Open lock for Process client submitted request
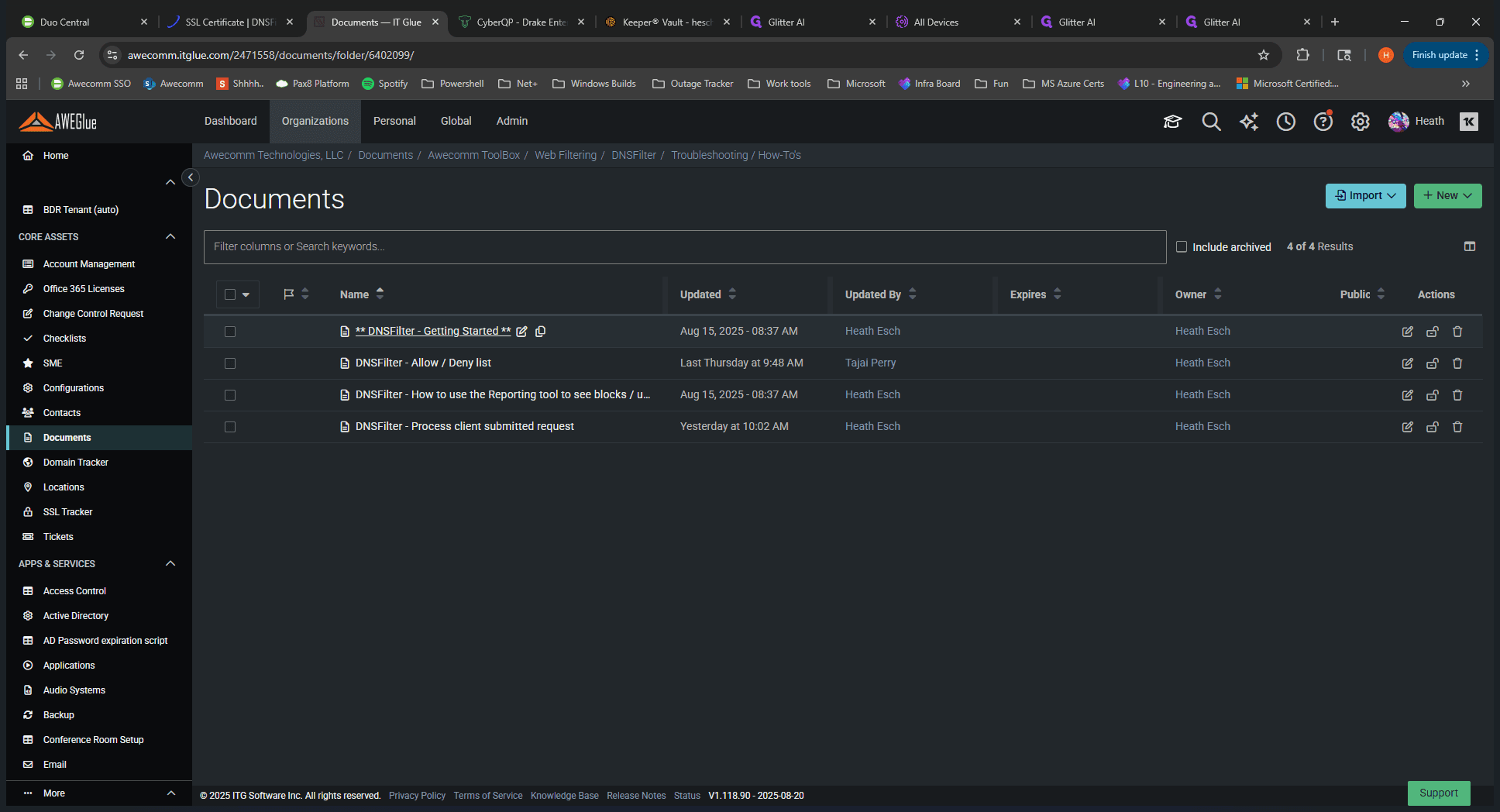This screenshot has height=812, width=1500. [x=1433, y=427]
